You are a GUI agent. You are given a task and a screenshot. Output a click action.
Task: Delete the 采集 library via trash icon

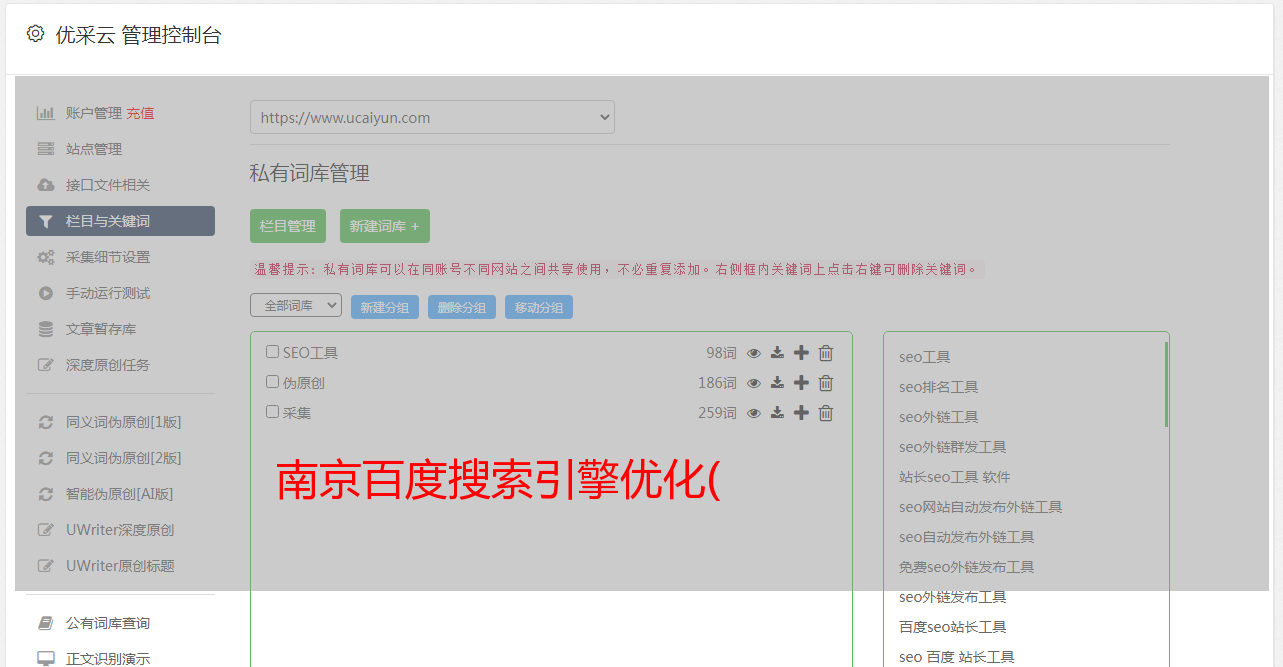pos(826,413)
